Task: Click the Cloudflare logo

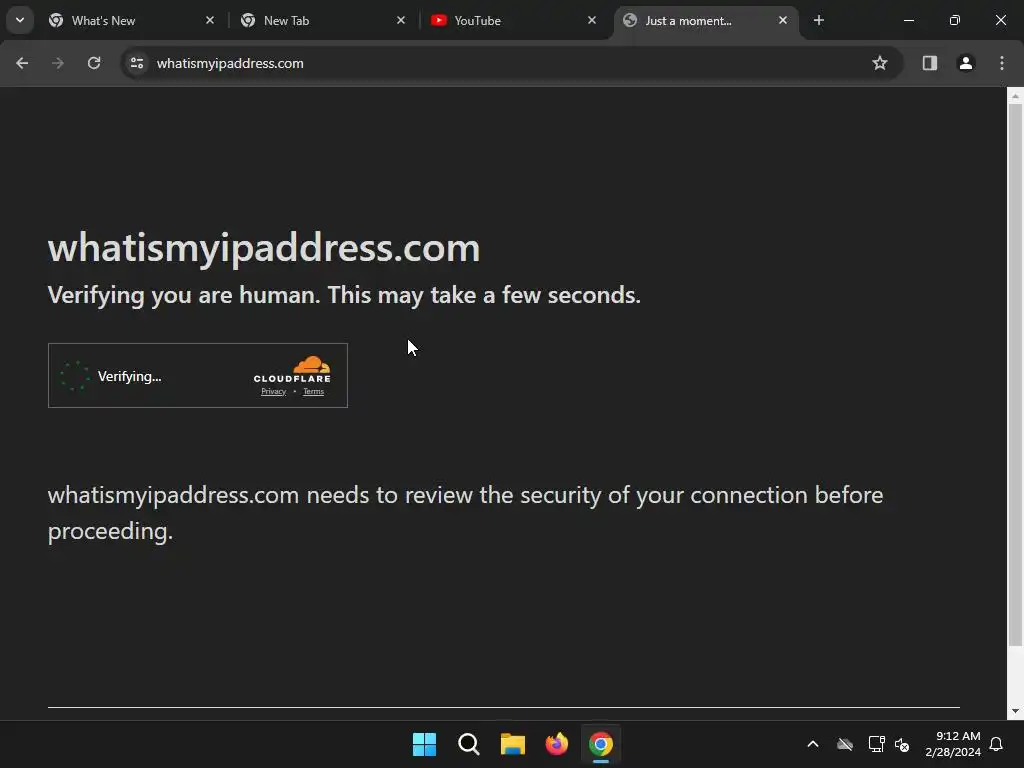Action: click(x=292, y=369)
